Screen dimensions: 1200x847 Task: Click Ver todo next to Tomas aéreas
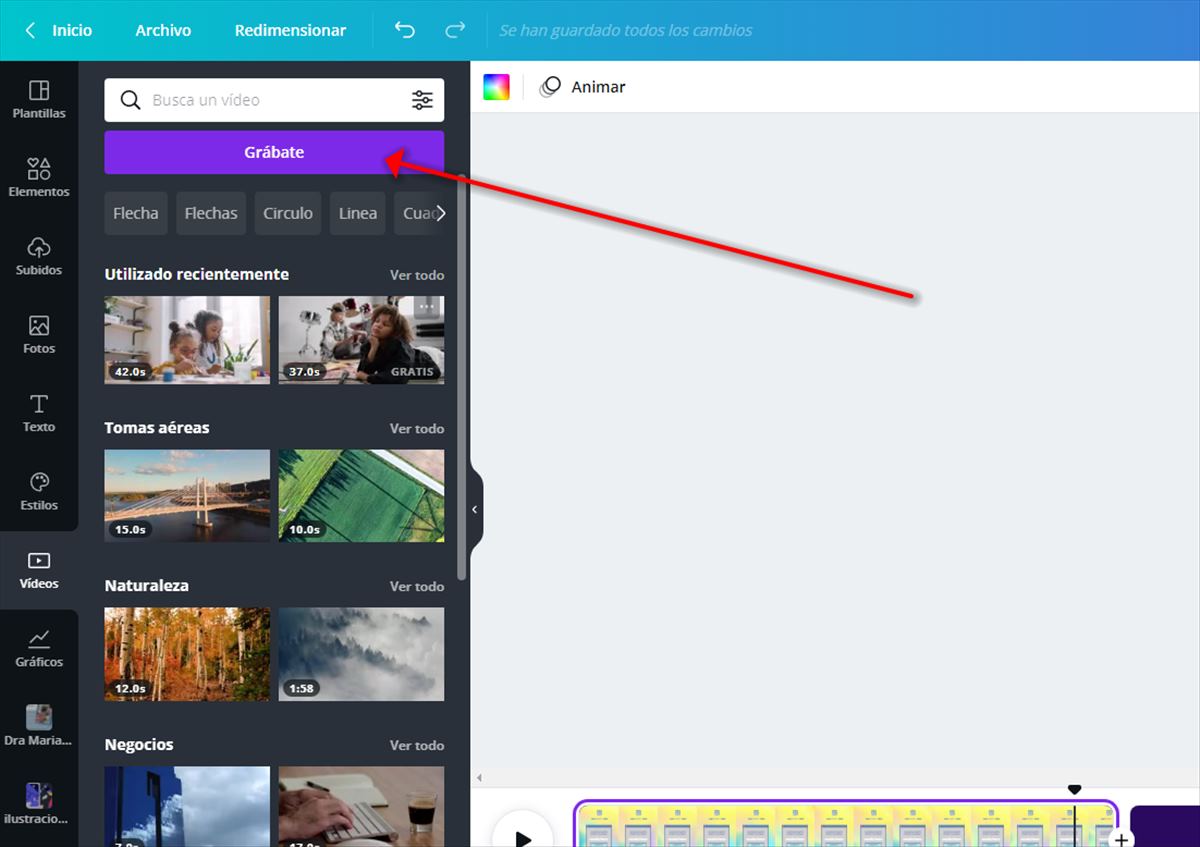[x=416, y=428]
